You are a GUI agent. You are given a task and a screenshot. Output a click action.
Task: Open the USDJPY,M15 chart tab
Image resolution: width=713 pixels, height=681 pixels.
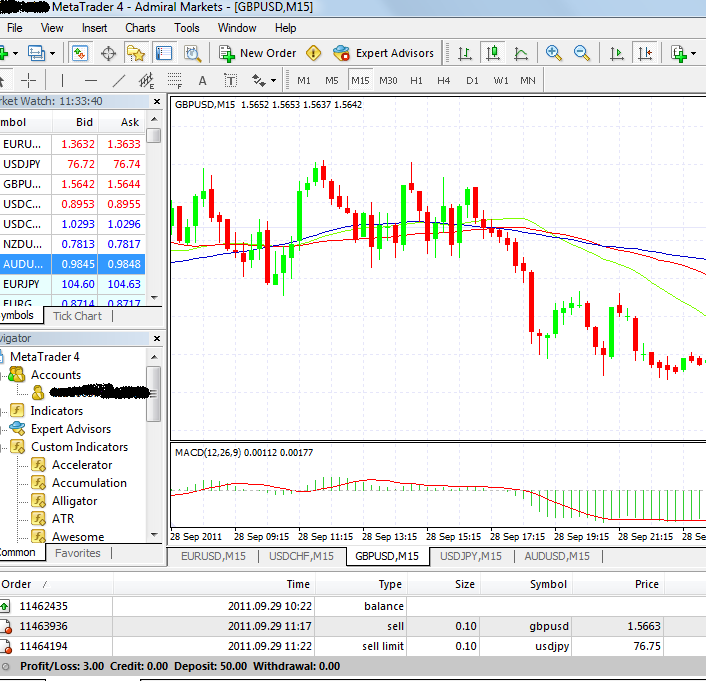471,556
